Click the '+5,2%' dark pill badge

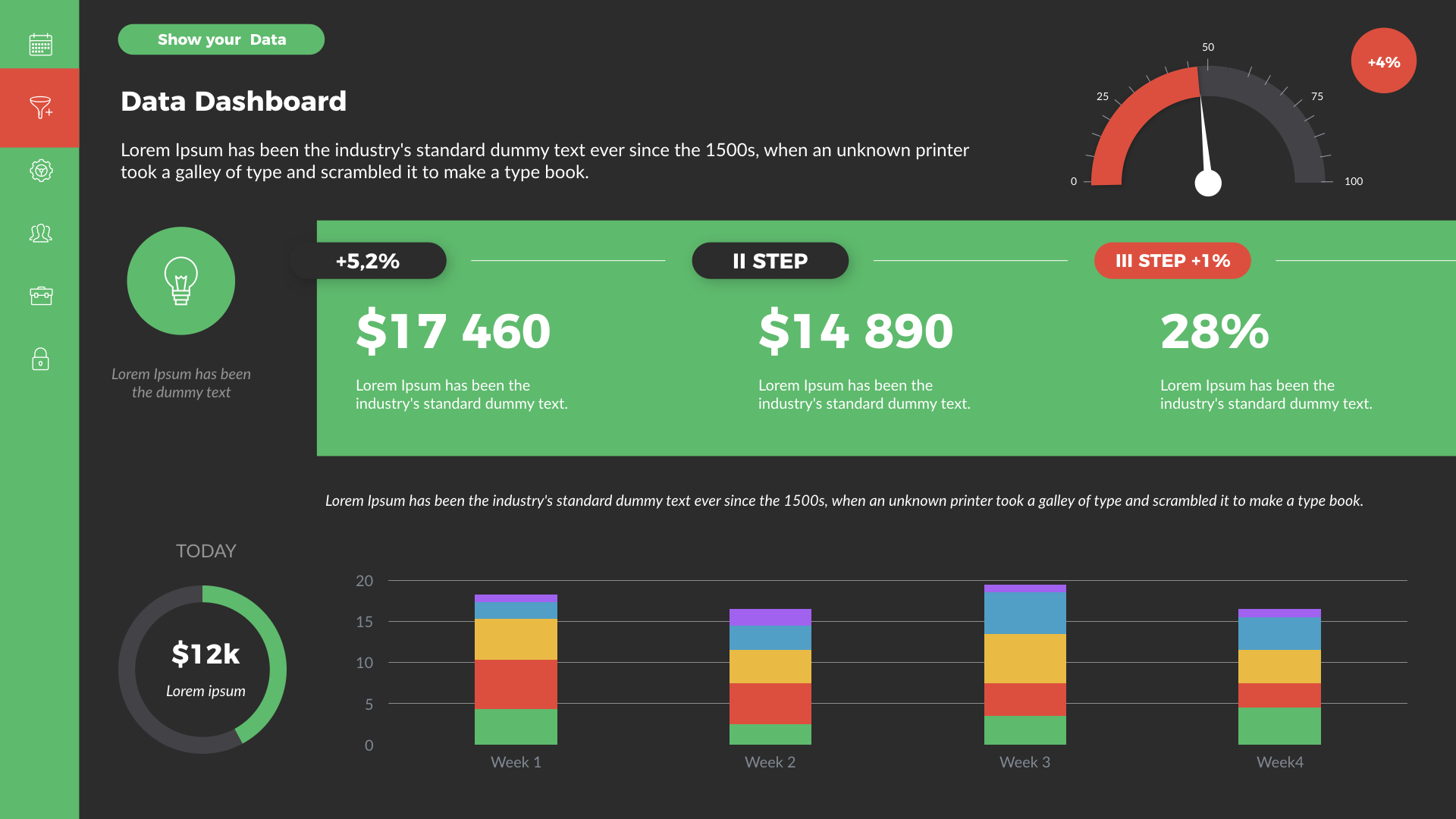(367, 260)
